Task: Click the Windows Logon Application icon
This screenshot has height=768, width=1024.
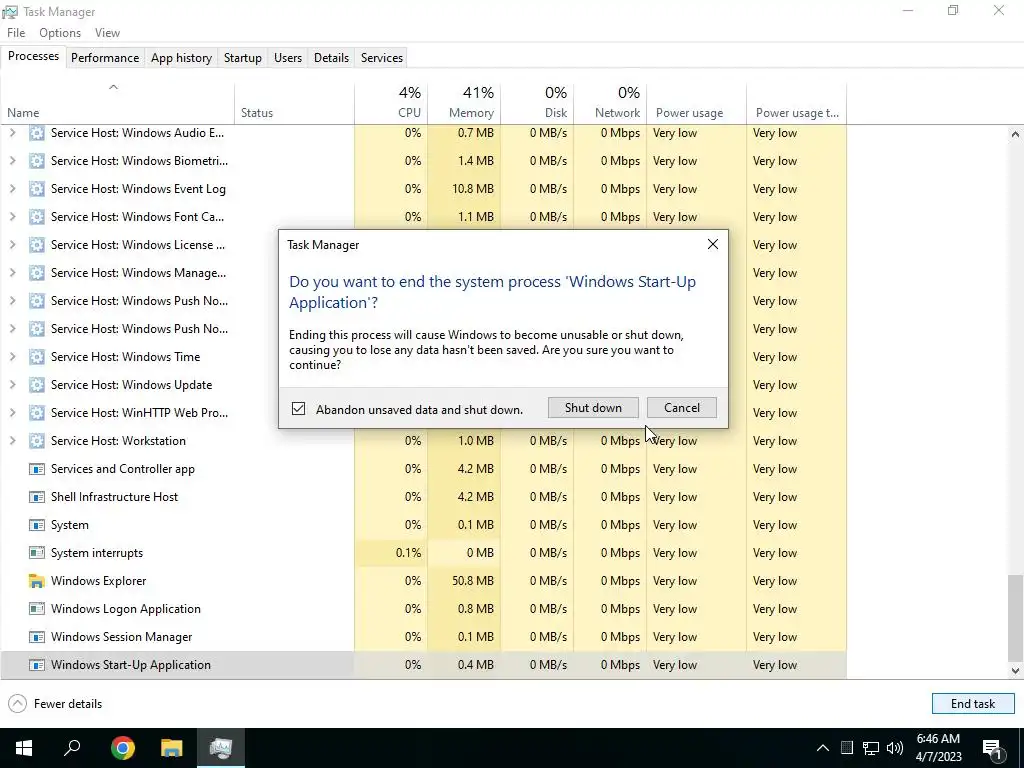Action: 37,609
